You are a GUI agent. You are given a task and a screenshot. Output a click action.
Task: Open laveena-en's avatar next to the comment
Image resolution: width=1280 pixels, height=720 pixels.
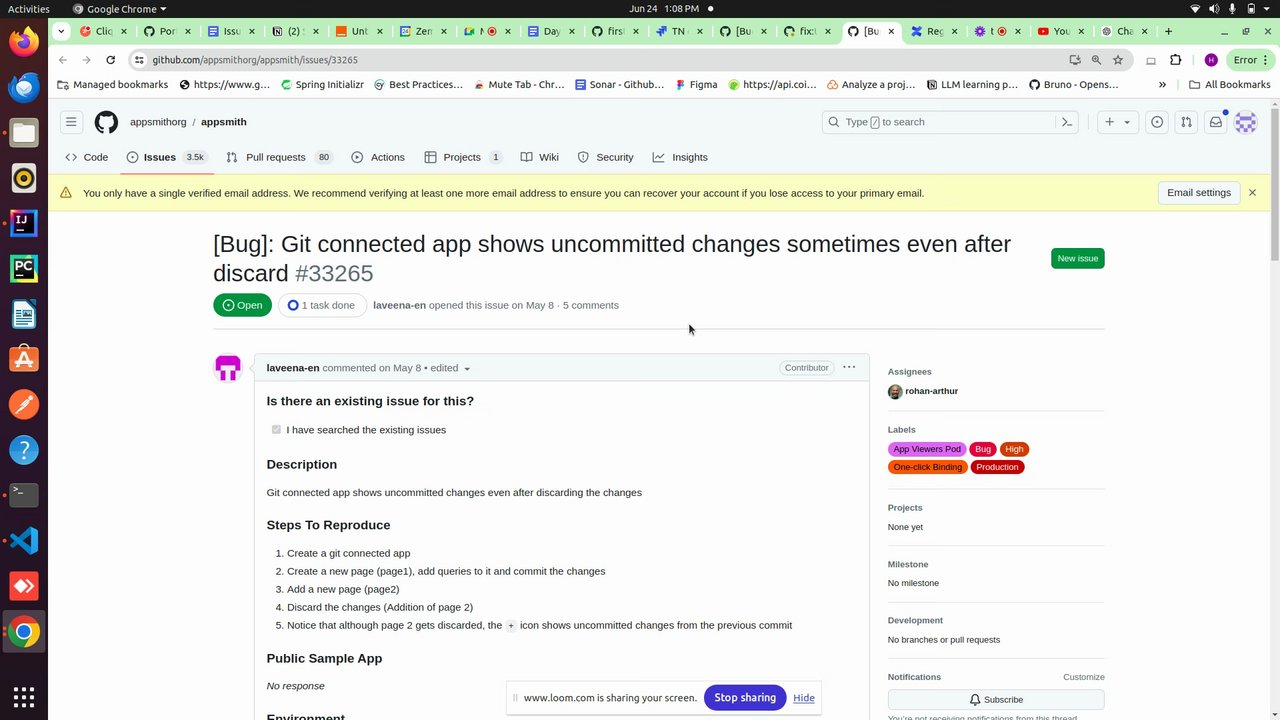click(x=228, y=368)
